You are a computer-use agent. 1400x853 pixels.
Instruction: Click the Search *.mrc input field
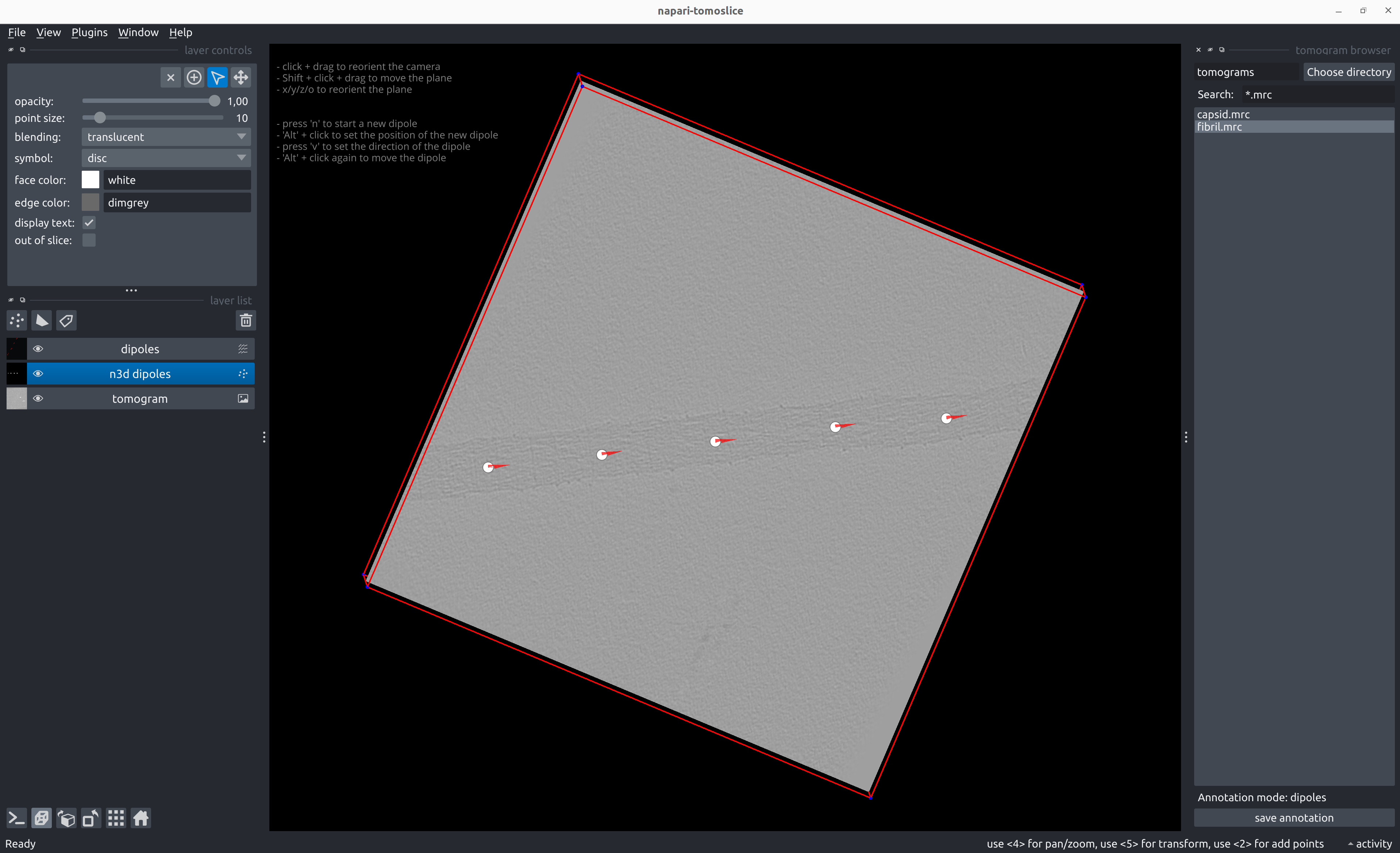coord(1318,94)
